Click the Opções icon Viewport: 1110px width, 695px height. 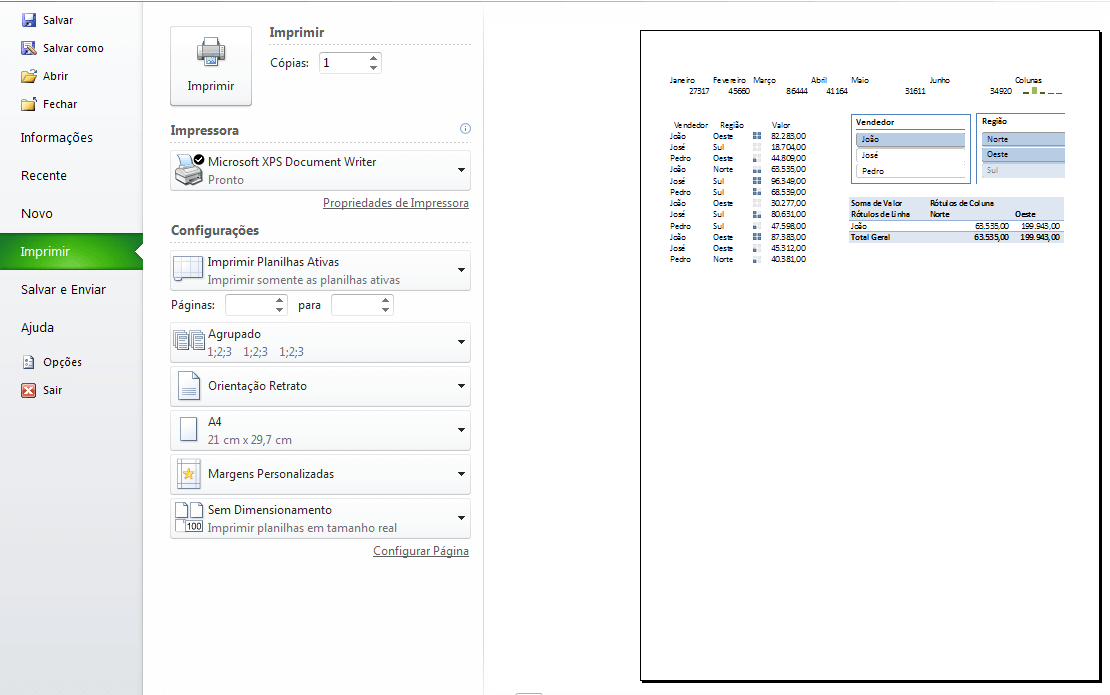click(x=28, y=362)
